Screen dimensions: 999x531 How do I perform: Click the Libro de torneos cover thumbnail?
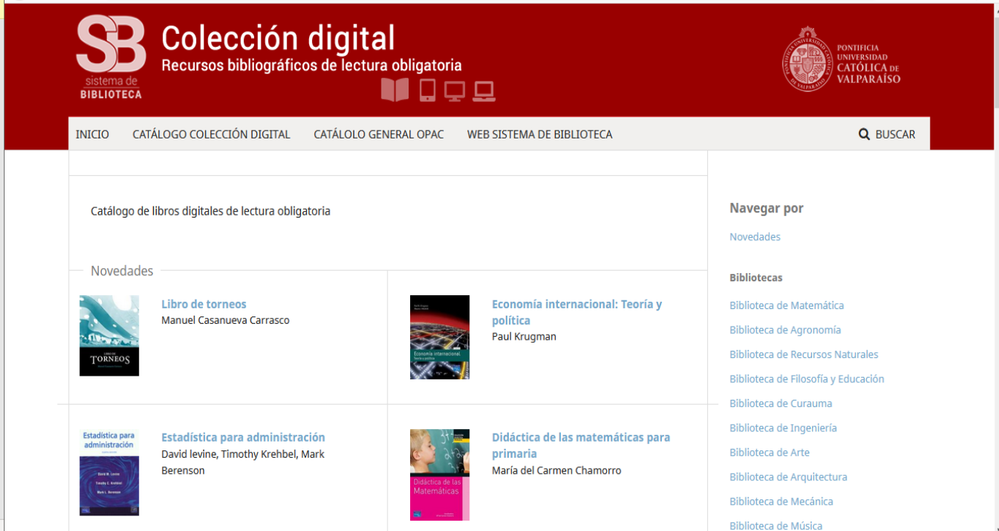point(109,335)
